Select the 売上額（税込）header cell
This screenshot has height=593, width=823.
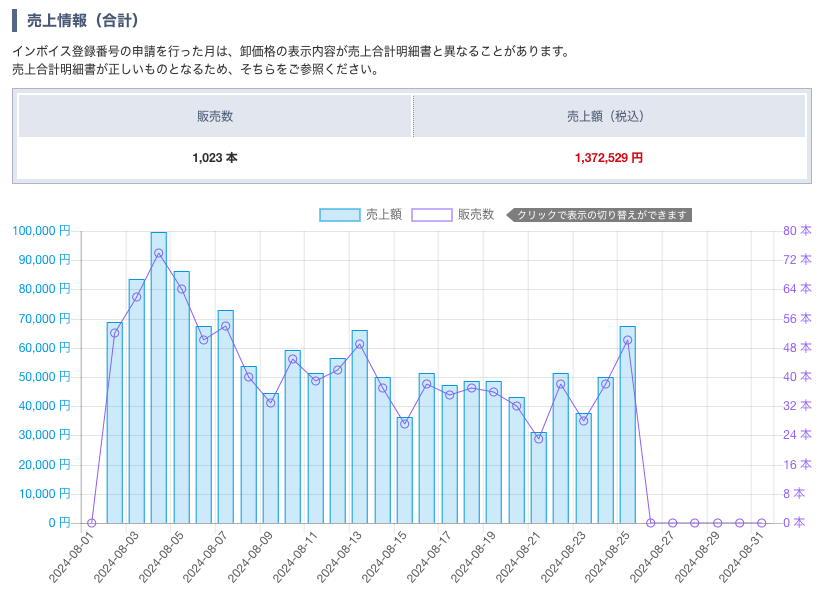[x=609, y=116]
